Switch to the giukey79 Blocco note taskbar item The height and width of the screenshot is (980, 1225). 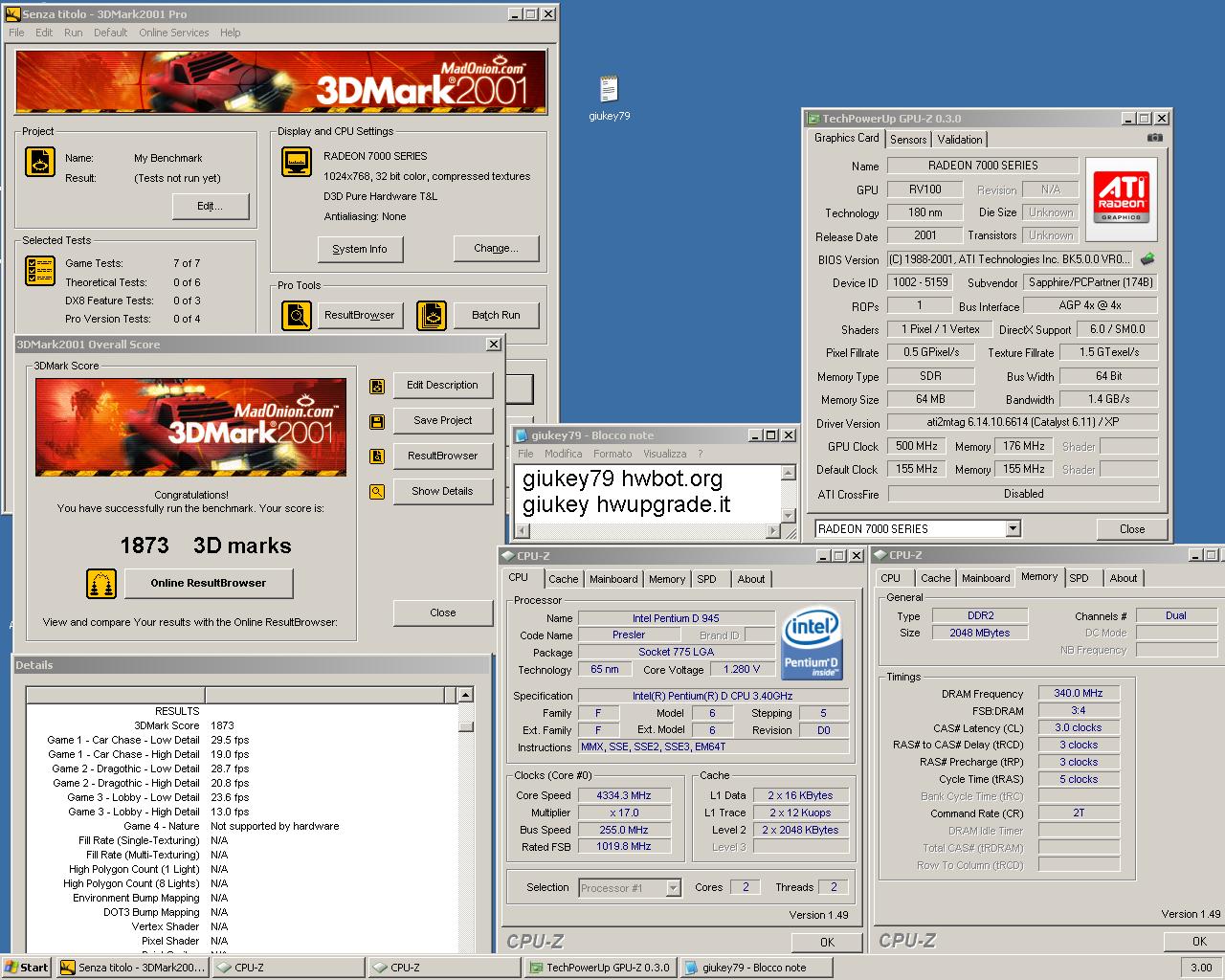click(x=755, y=968)
